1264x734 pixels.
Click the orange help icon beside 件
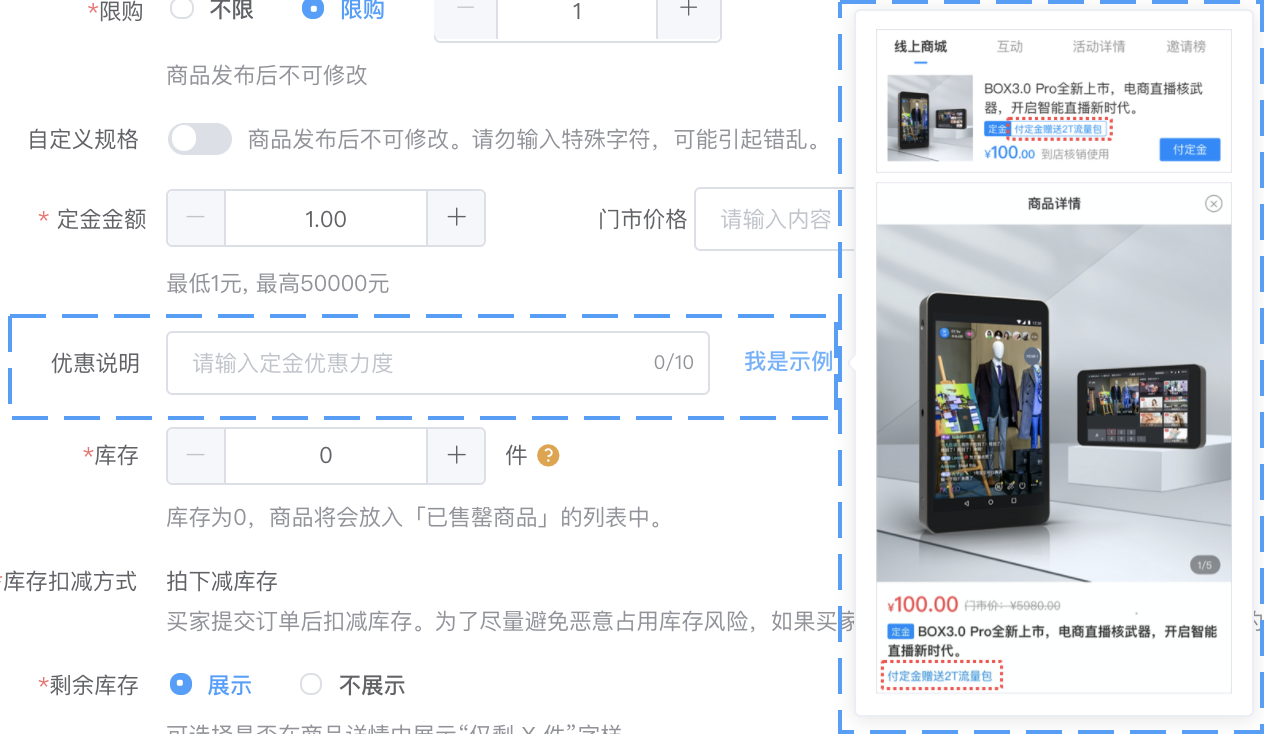[x=548, y=456]
